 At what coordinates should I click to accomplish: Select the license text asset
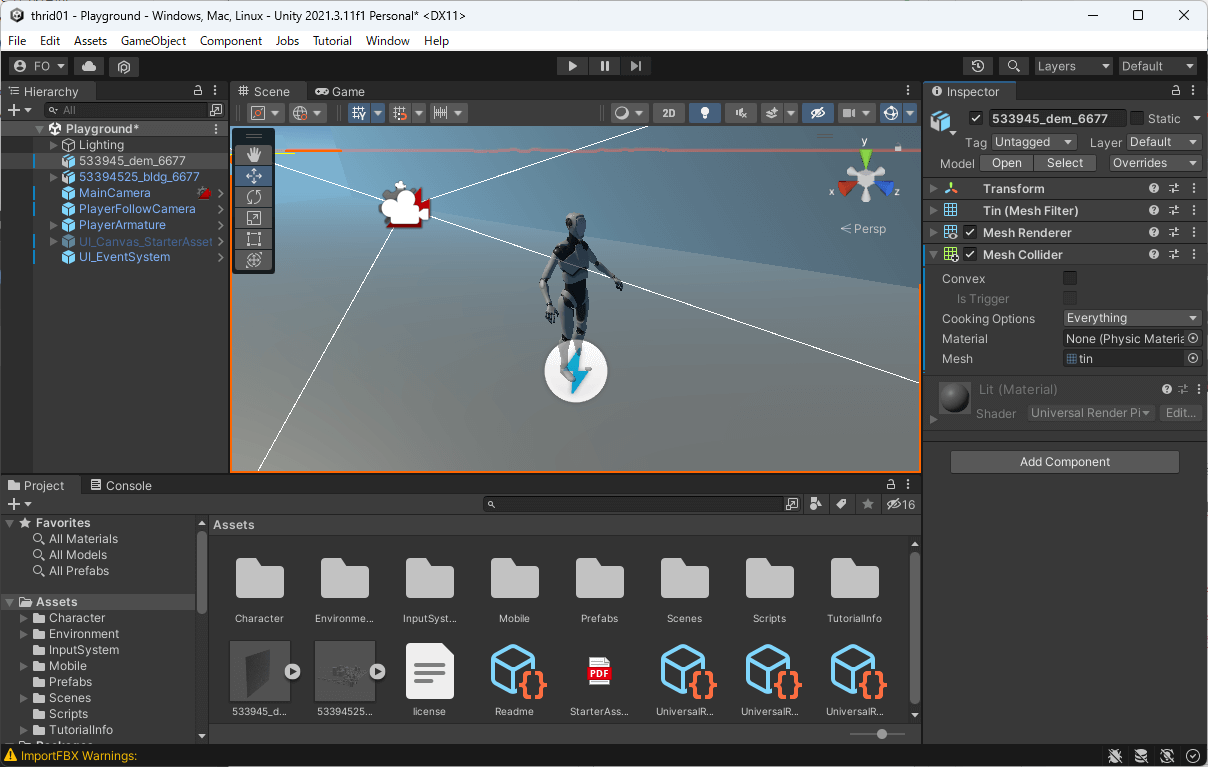click(x=430, y=671)
